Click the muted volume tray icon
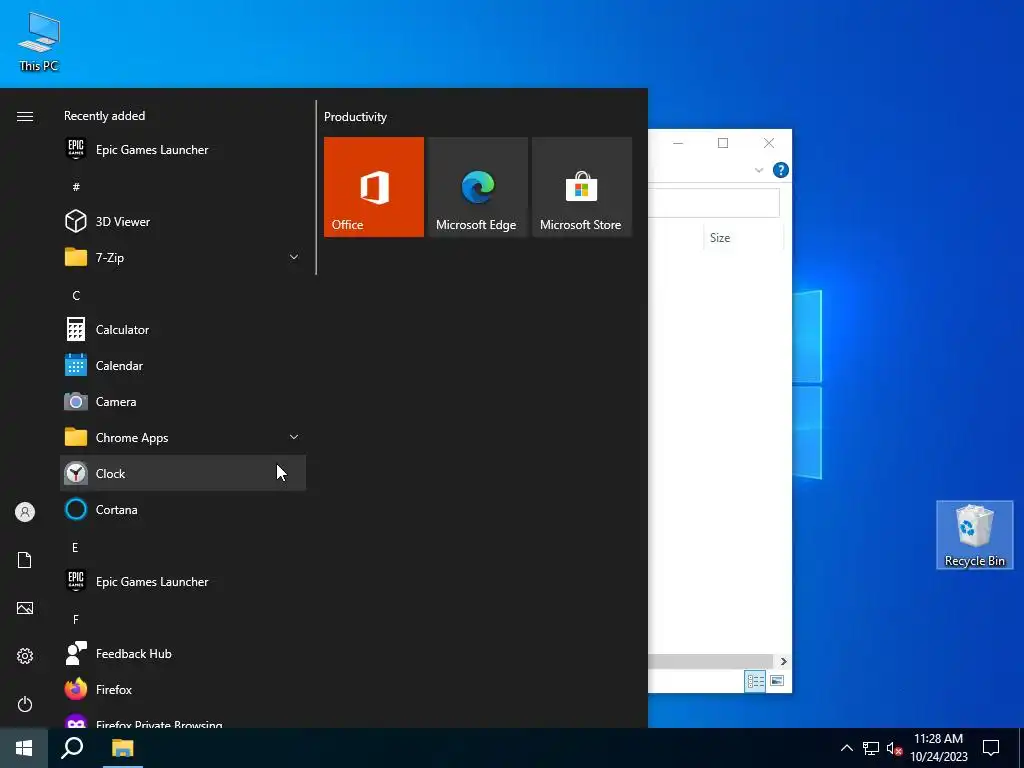 click(x=894, y=748)
